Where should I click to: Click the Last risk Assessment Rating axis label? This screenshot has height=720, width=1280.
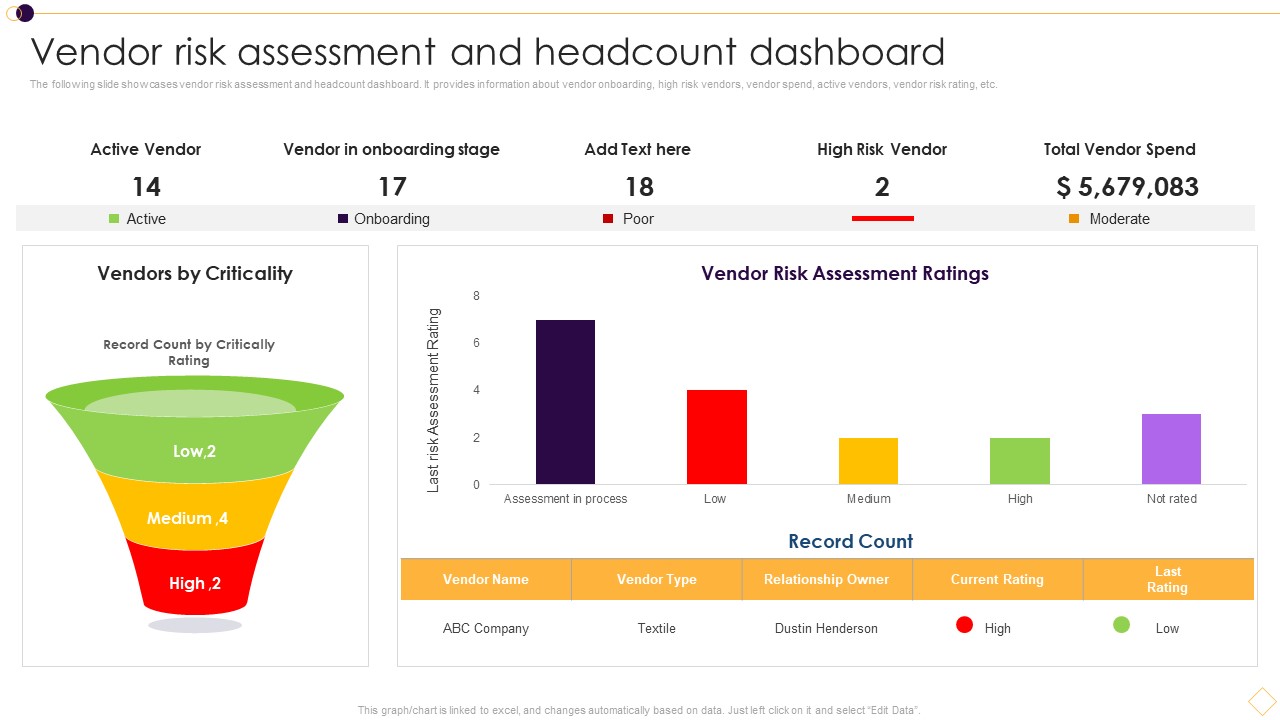tap(434, 400)
